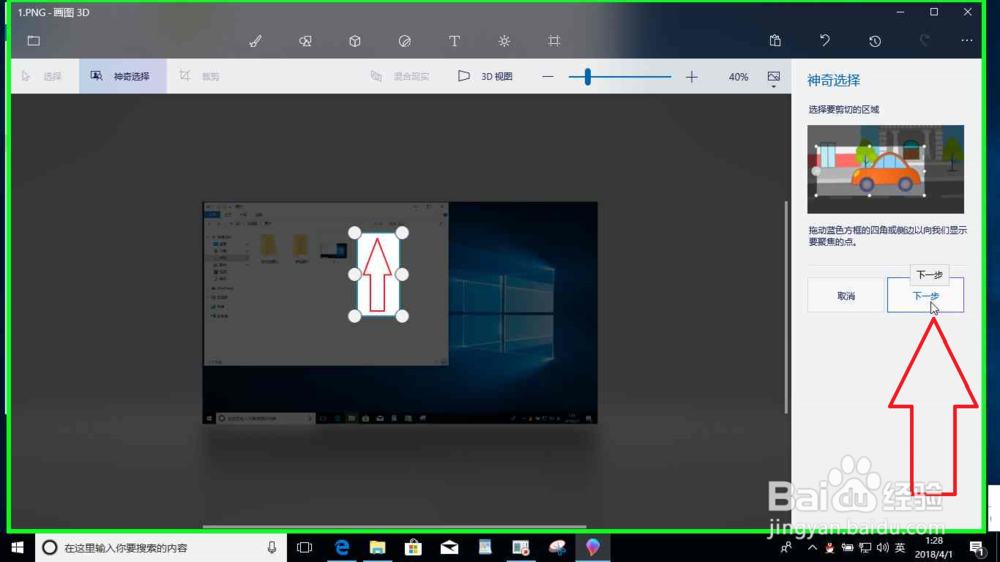Open the History clock icon
Viewport: 1000px width, 562px height.
click(x=875, y=41)
